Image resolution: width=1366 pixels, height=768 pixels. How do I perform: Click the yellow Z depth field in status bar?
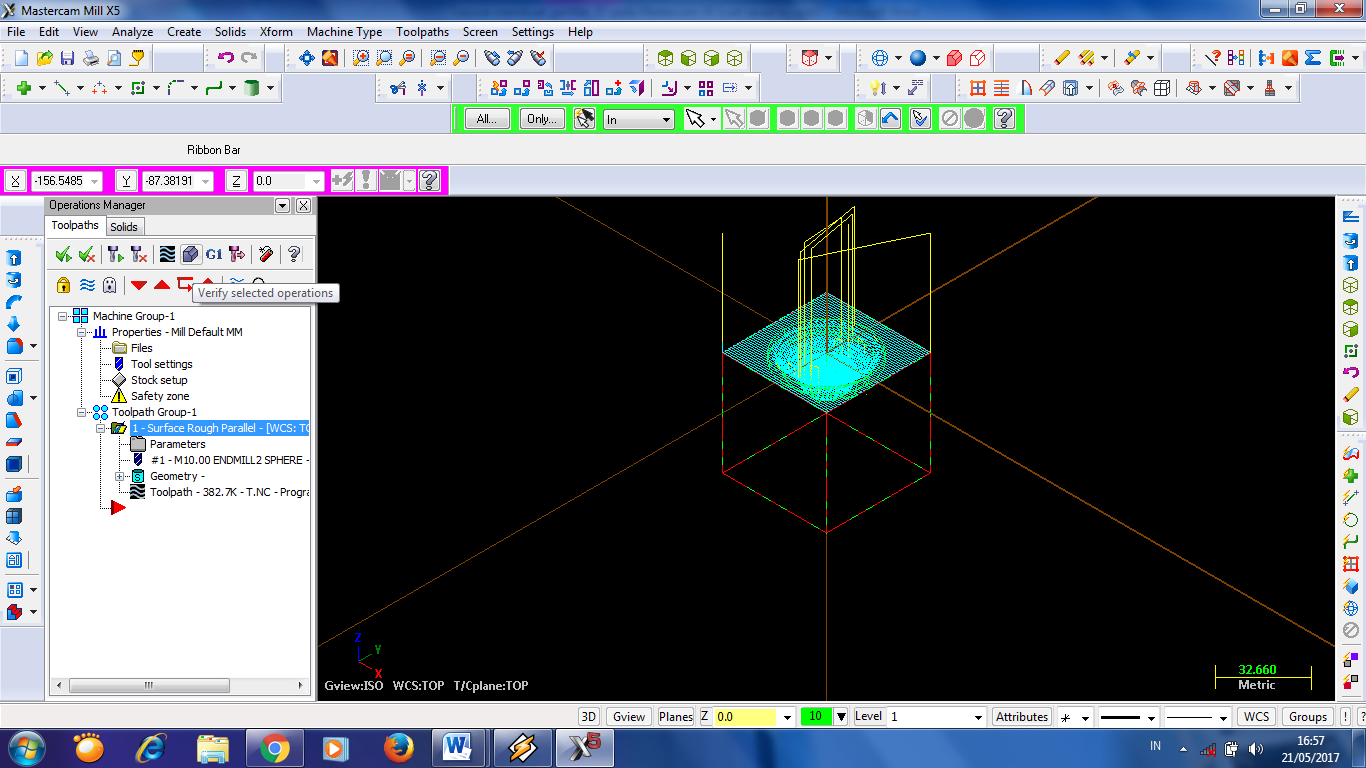746,717
